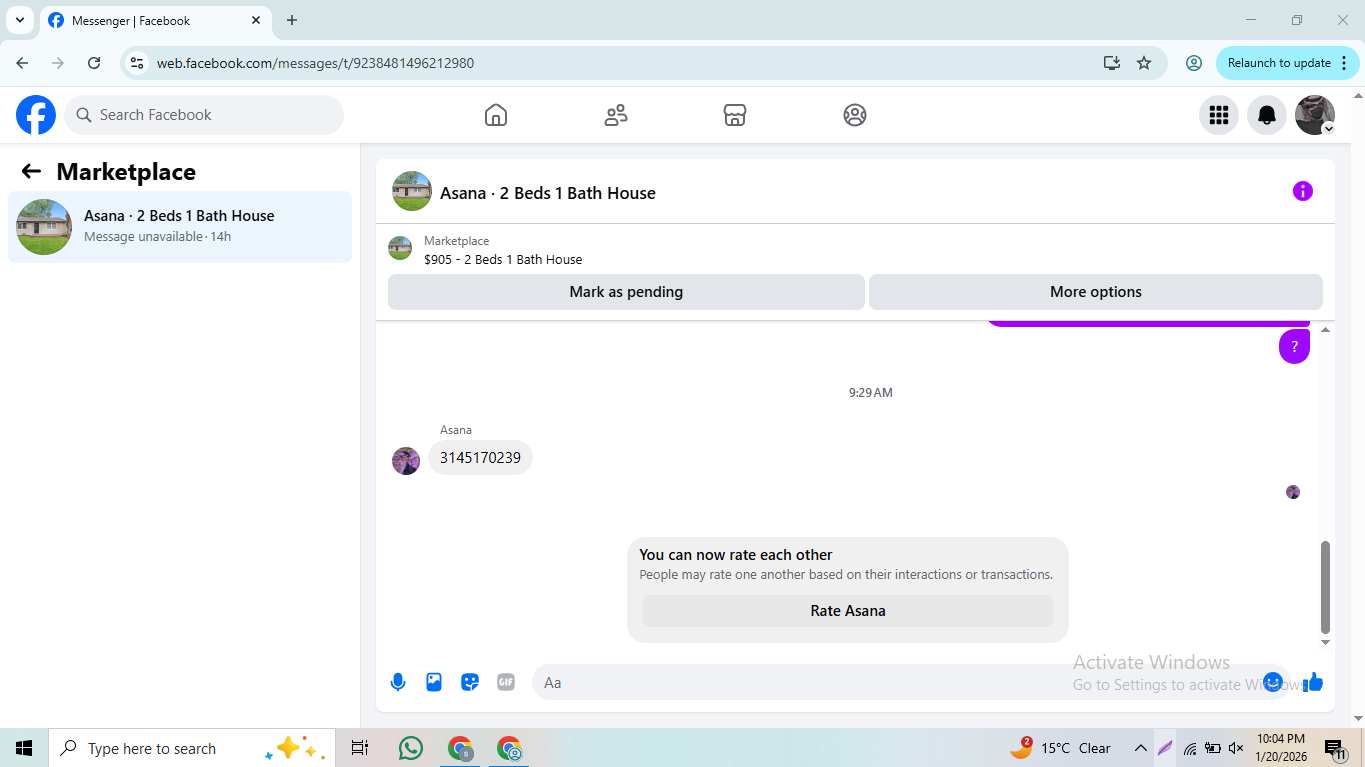1365x767 pixels.
Task: Open the Marketplace storefront icon
Action: [735, 115]
